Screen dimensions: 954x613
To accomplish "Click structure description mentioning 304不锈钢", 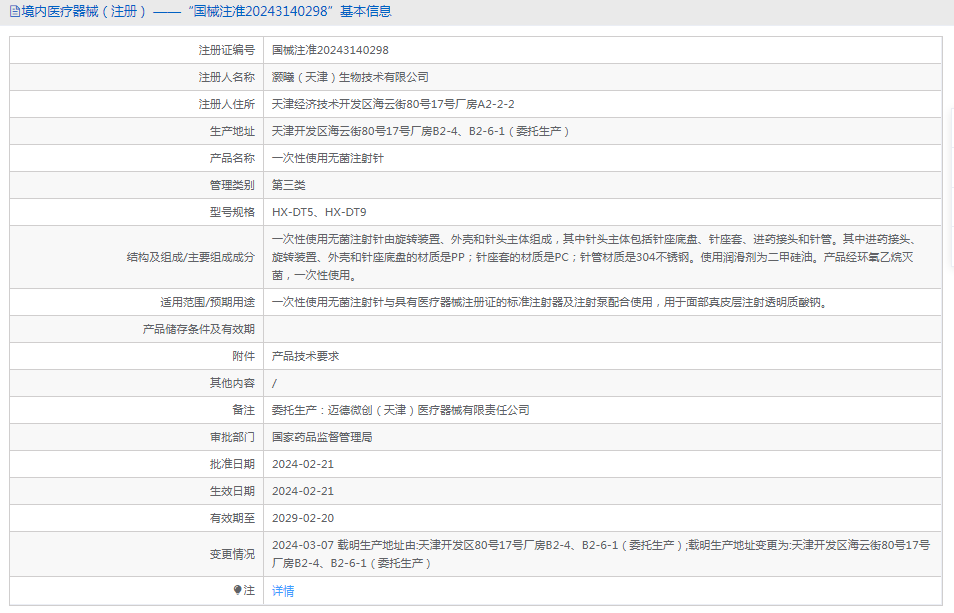I will 596,257.
